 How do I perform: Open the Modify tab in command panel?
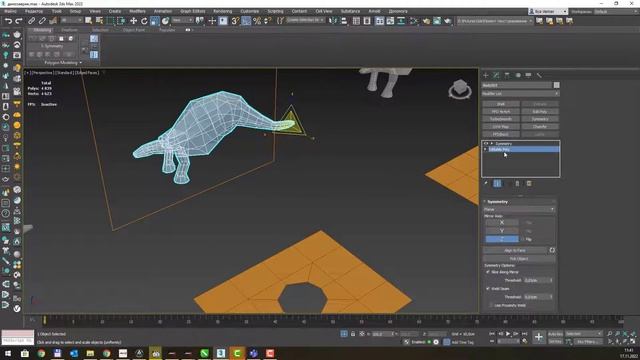click(x=496, y=75)
